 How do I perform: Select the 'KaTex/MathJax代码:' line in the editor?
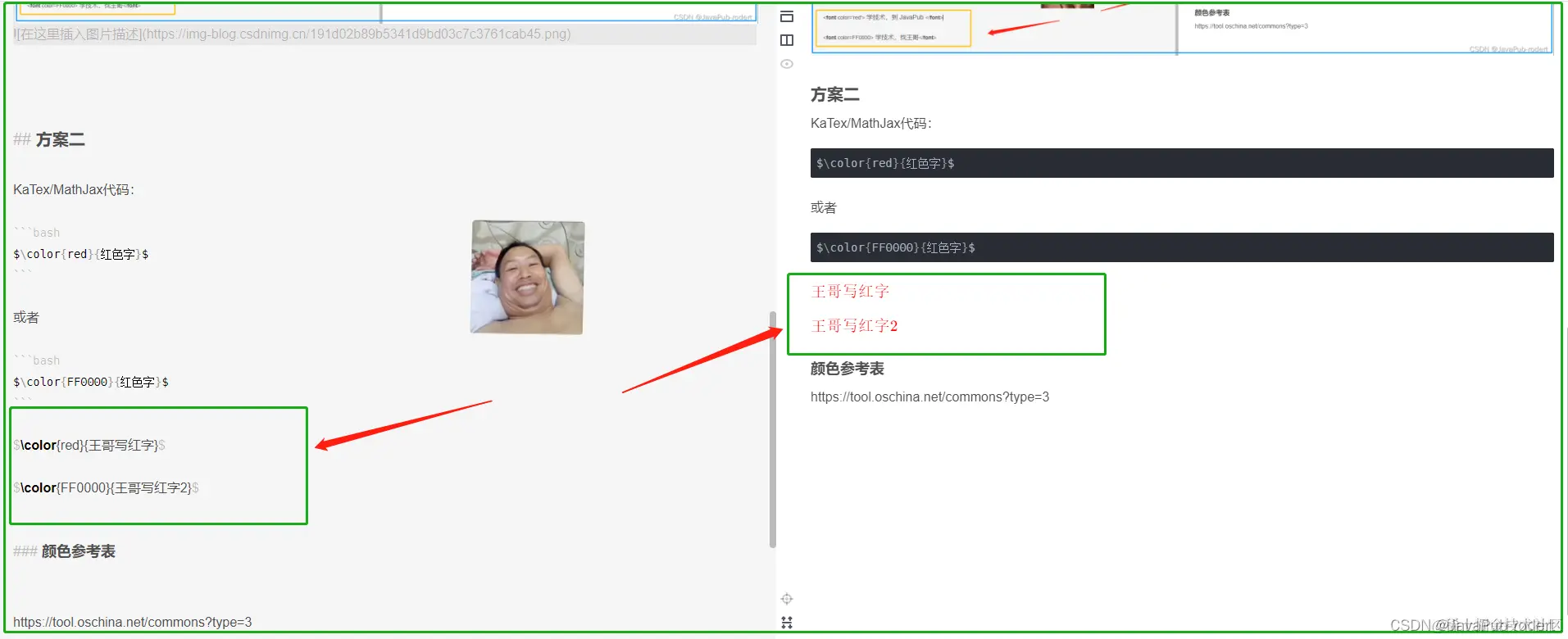point(74,190)
